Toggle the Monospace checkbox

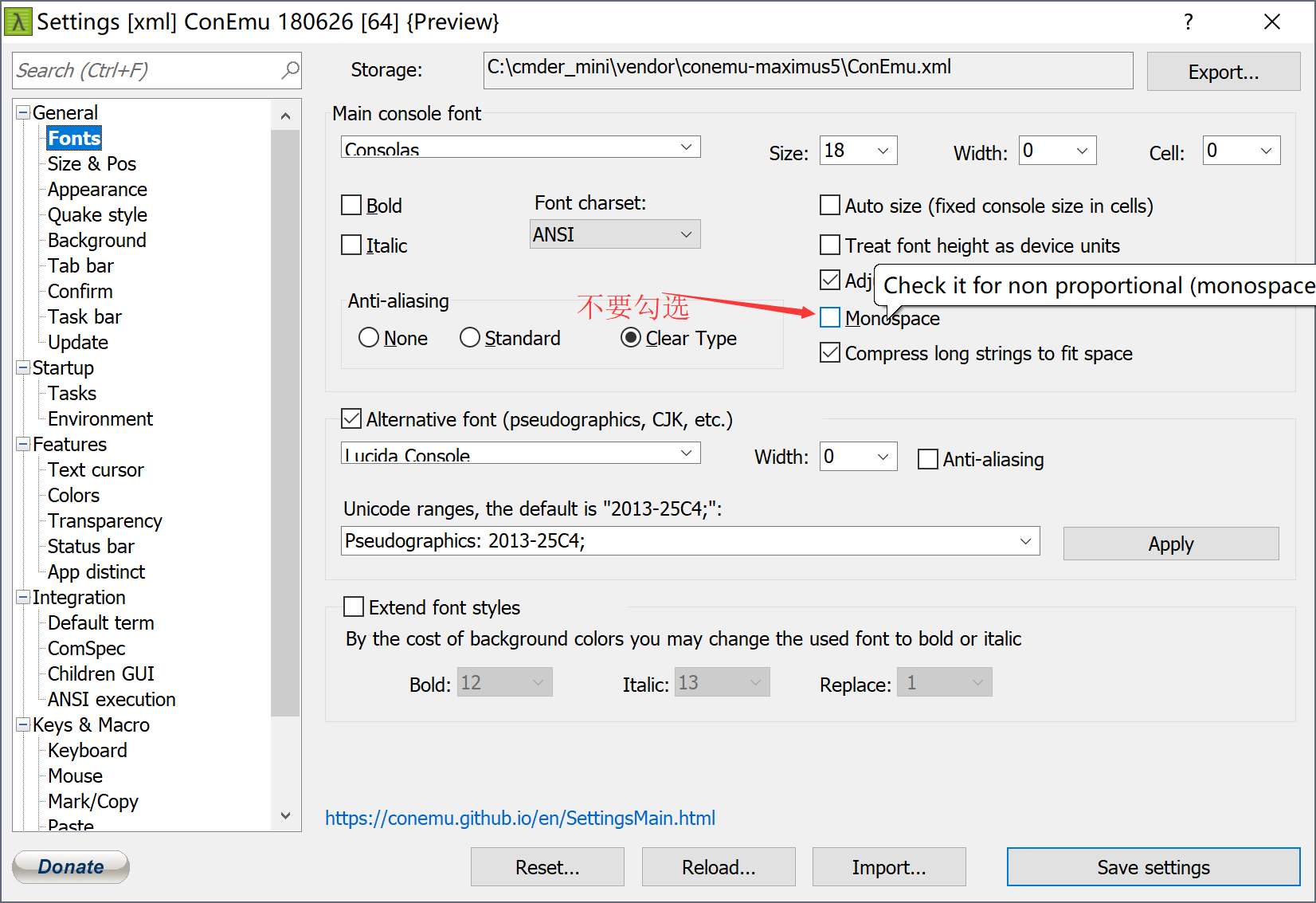(x=830, y=317)
